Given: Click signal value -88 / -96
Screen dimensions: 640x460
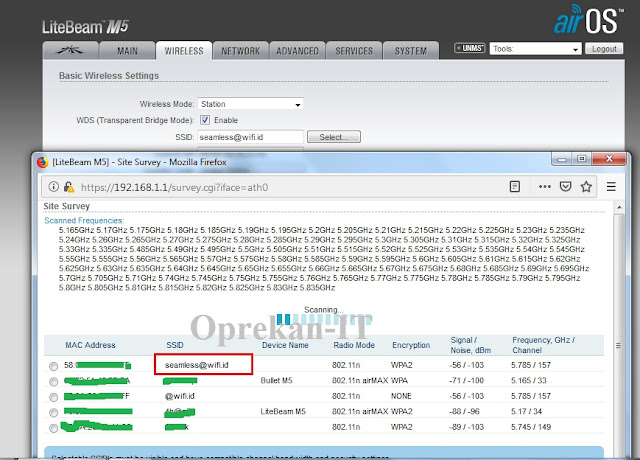Looking at the screenshot, I should (x=464, y=411).
